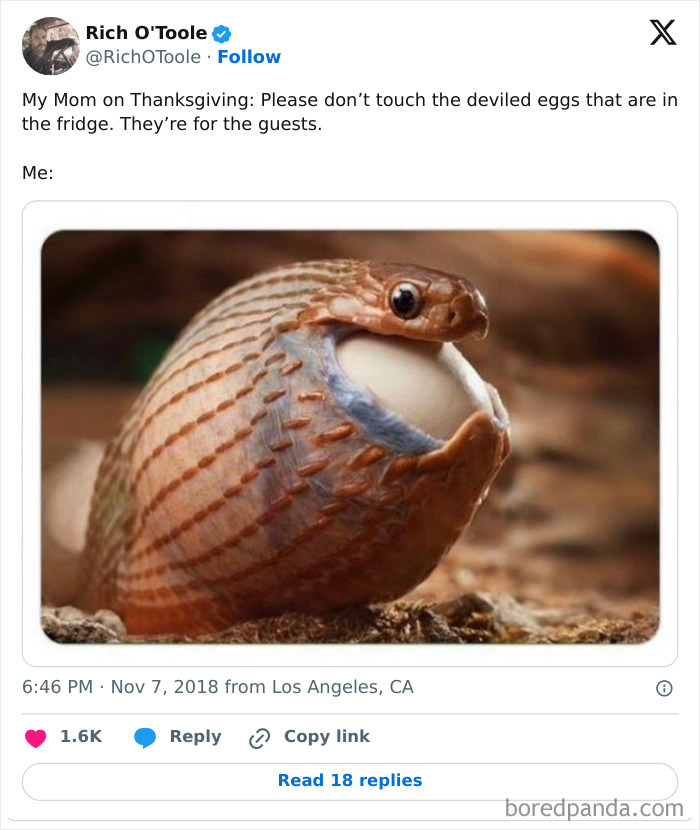Image resolution: width=700 pixels, height=830 pixels.
Task: Click the Reply speech-bubble icon
Action: coord(147,737)
